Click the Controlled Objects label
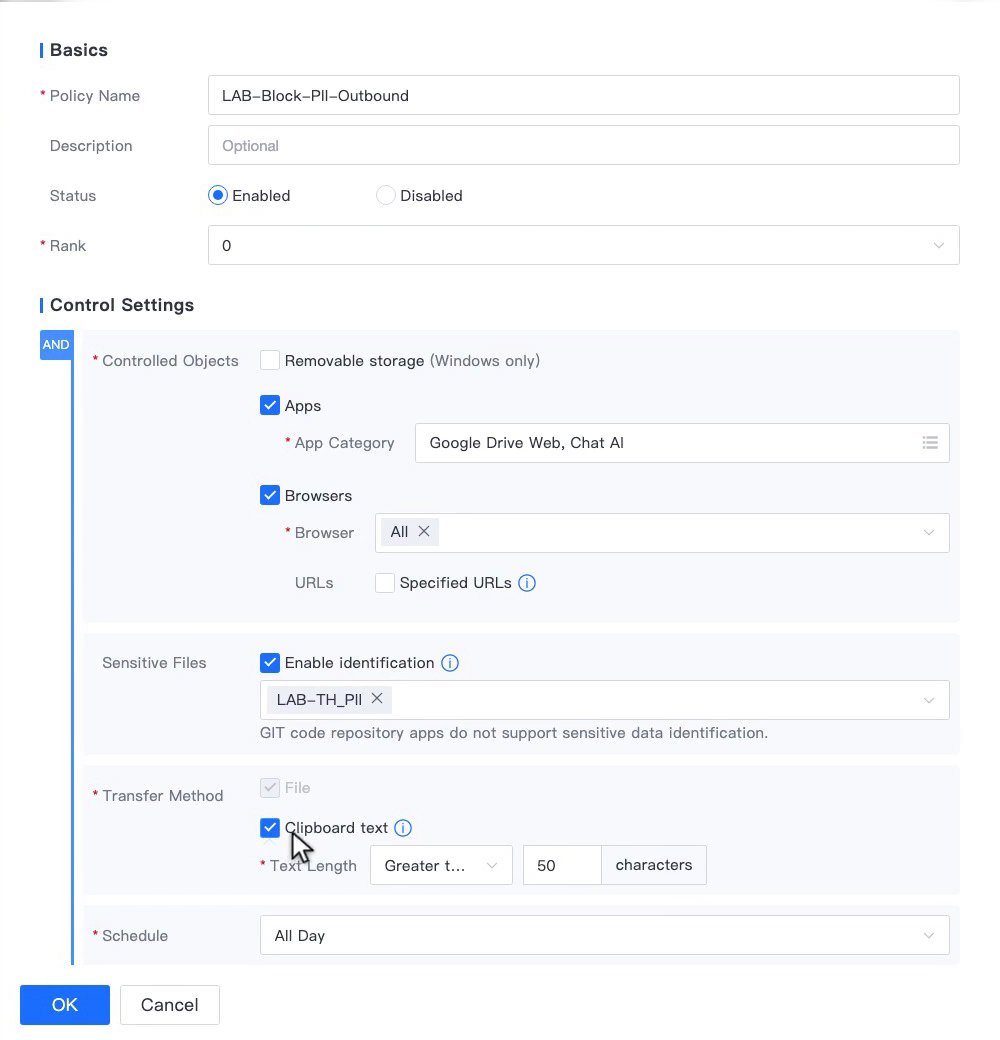The image size is (1000, 1040). (170, 361)
